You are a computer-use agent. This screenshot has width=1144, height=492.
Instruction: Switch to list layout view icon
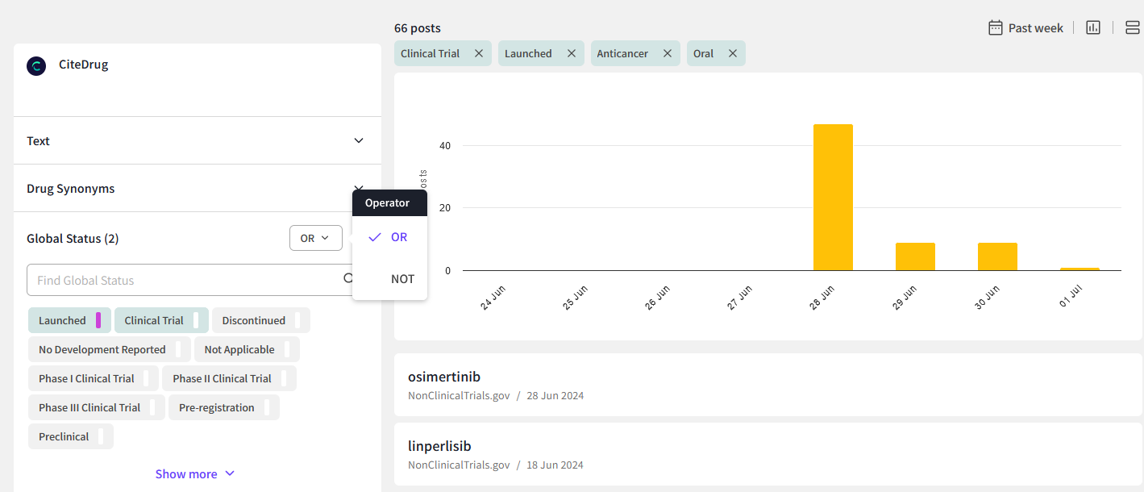(x=1132, y=28)
